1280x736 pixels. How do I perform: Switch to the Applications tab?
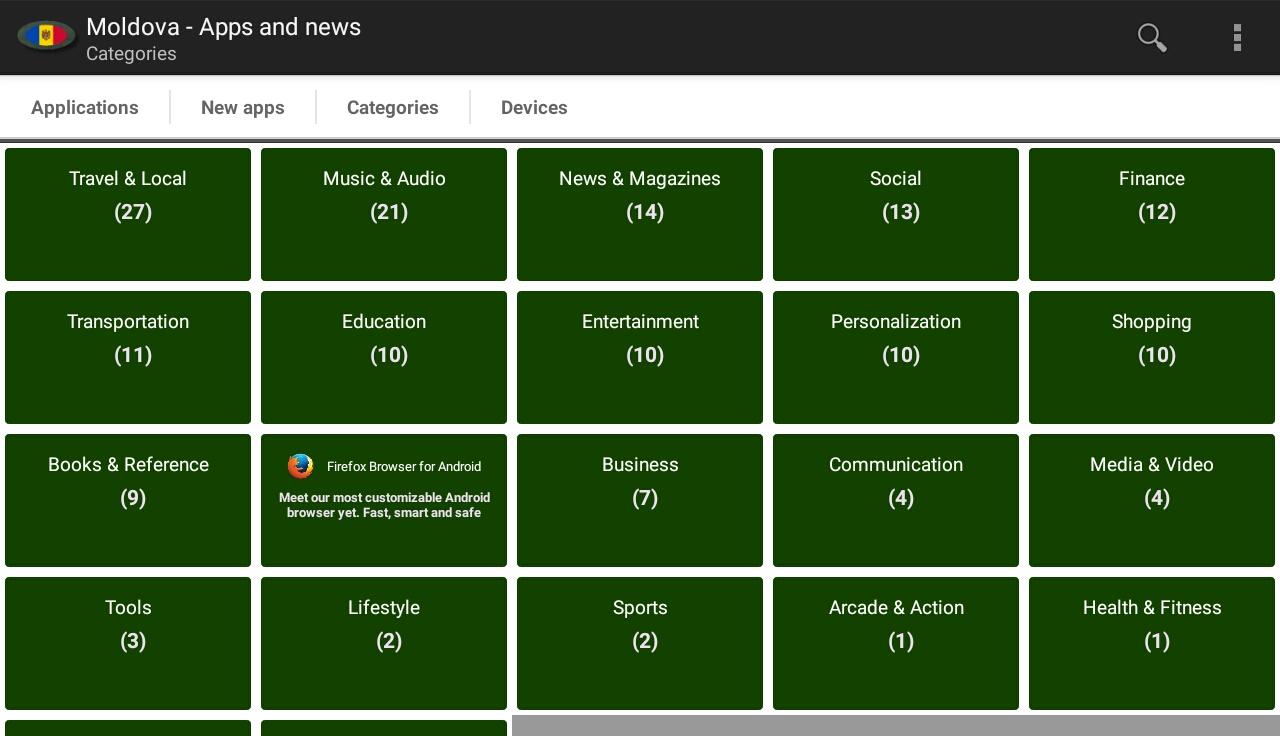tap(85, 107)
